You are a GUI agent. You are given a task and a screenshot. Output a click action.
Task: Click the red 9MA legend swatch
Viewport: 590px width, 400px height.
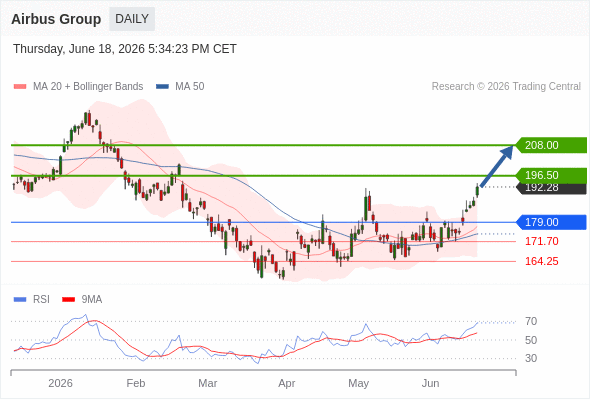pos(68,300)
